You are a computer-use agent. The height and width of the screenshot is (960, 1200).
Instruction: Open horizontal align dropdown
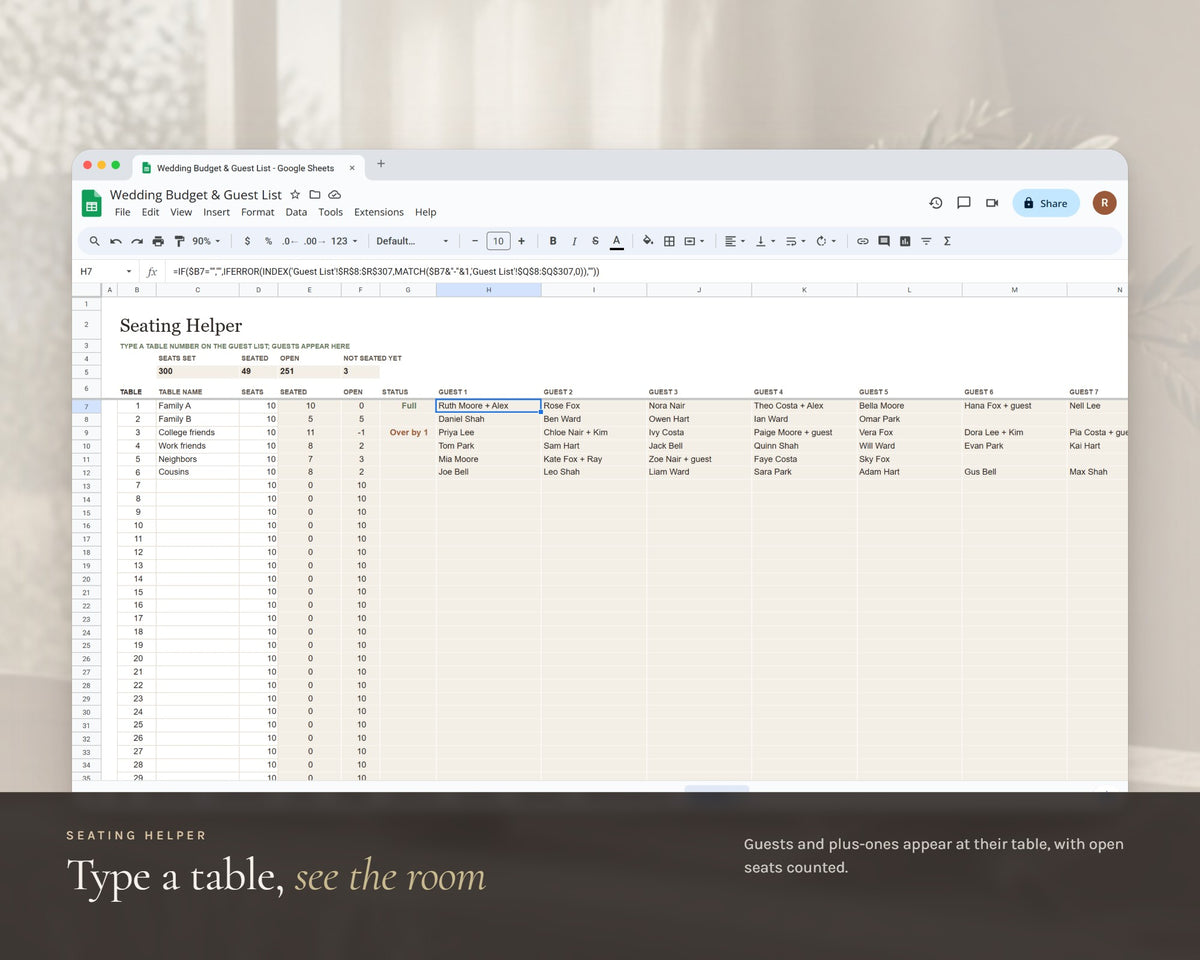pyautogui.click(x=734, y=241)
